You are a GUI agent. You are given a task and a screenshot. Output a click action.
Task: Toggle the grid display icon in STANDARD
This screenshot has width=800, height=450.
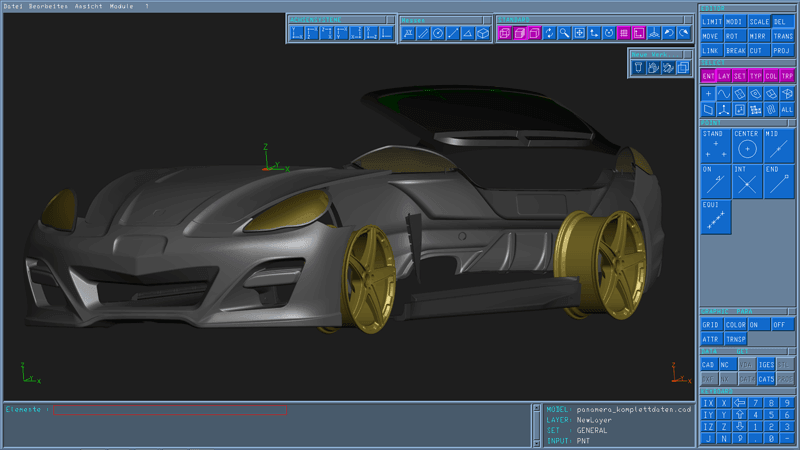624,33
